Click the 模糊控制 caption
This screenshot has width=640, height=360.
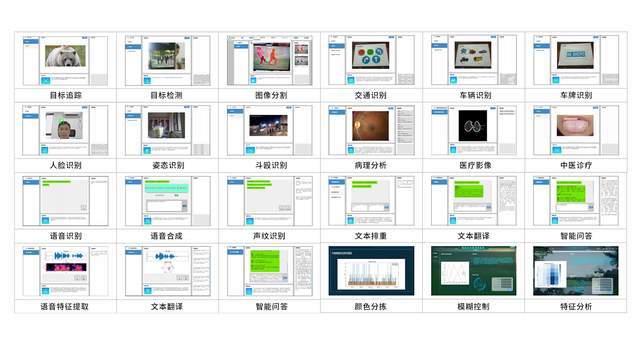pos(473,307)
